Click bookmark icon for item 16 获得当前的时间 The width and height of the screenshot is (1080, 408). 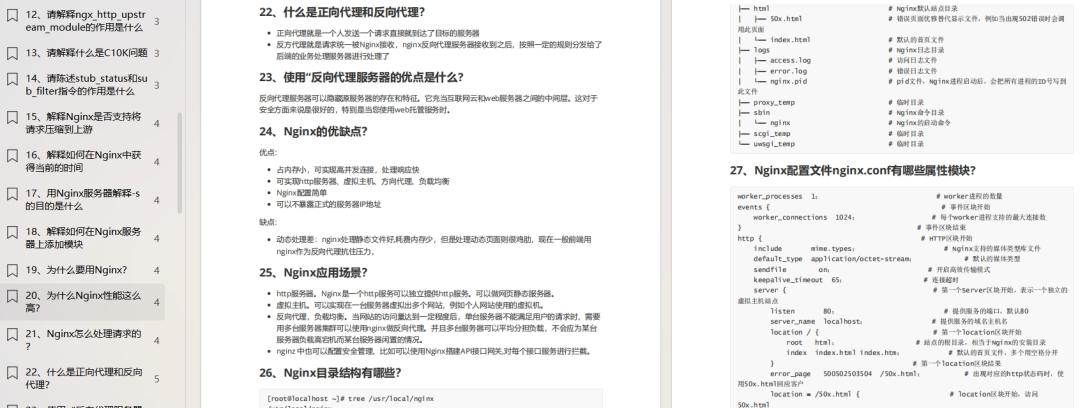click(x=12, y=155)
